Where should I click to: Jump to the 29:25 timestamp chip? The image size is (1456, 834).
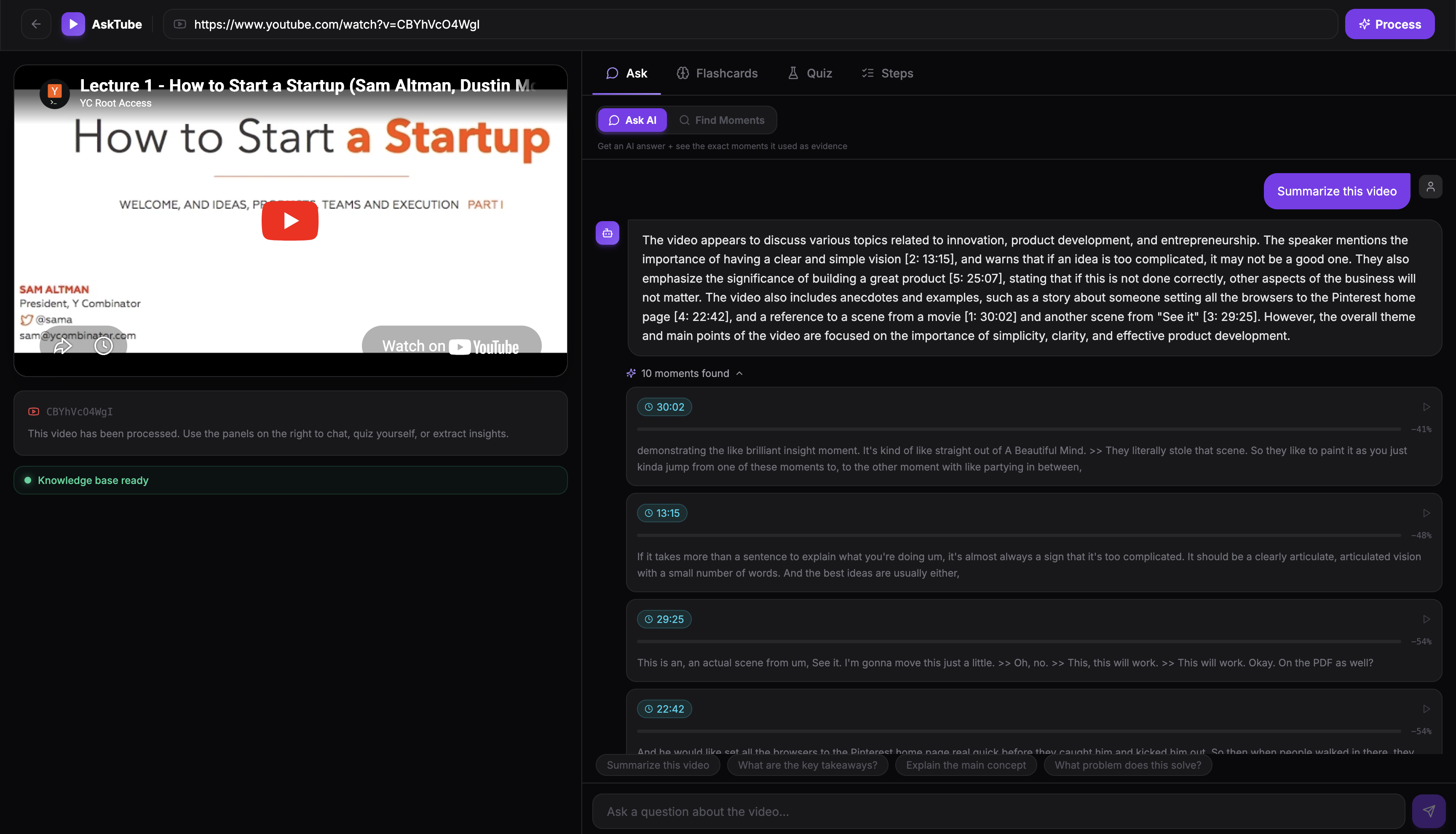pyautogui.click(x=664, y=619)
